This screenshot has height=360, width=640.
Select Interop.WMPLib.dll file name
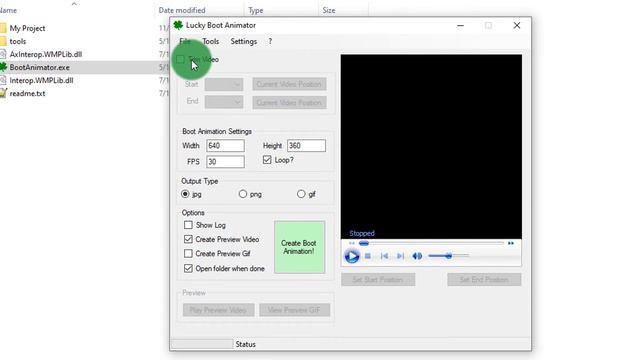coord(41,80)
